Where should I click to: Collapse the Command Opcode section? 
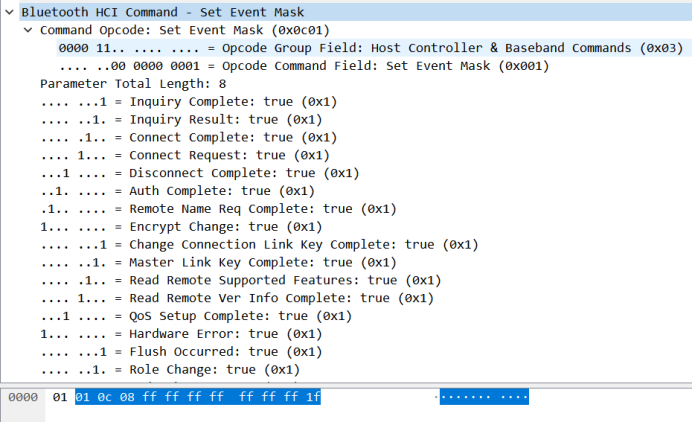point(28,30)
